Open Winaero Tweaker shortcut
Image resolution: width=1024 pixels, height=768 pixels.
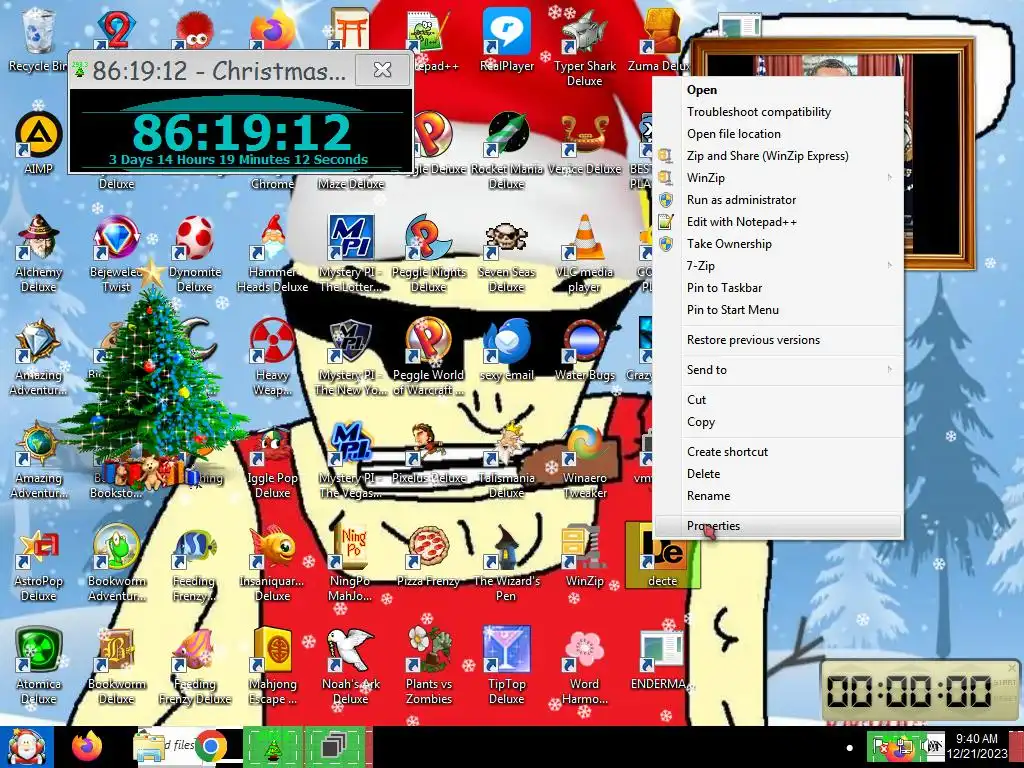(584, 460)
